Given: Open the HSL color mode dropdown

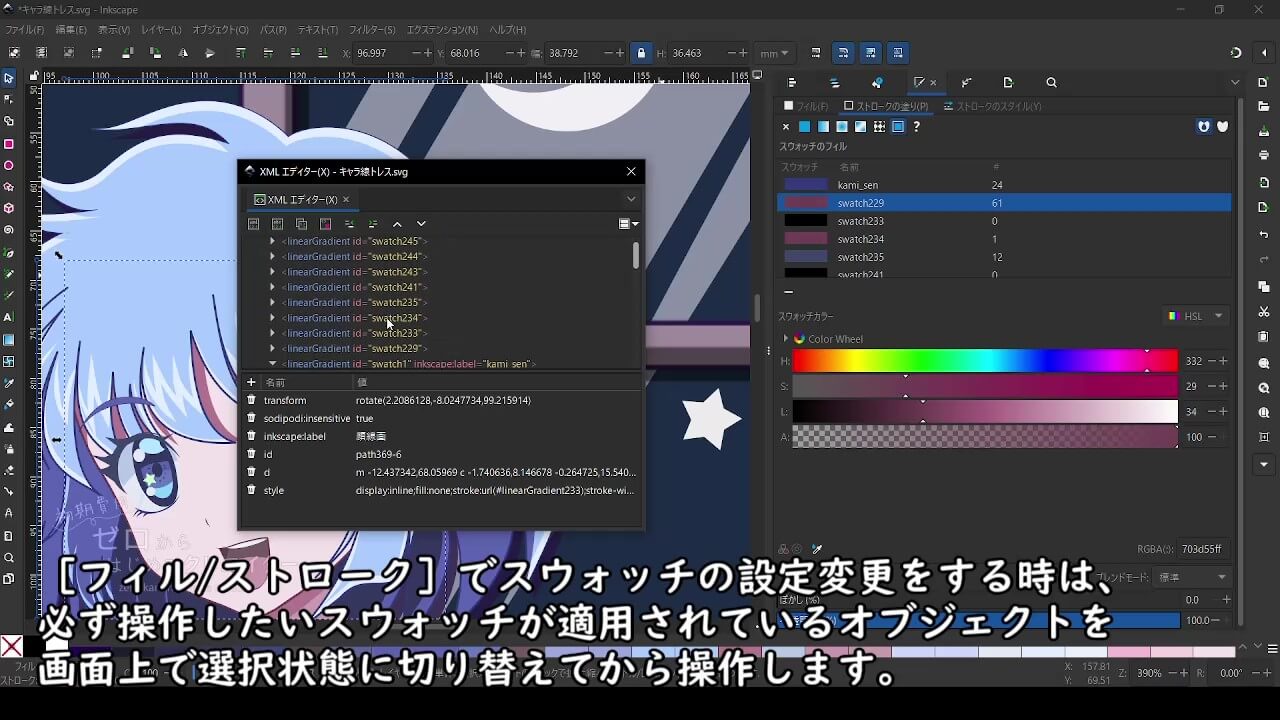Looking at the screenshot, I should coord(1196,316).
